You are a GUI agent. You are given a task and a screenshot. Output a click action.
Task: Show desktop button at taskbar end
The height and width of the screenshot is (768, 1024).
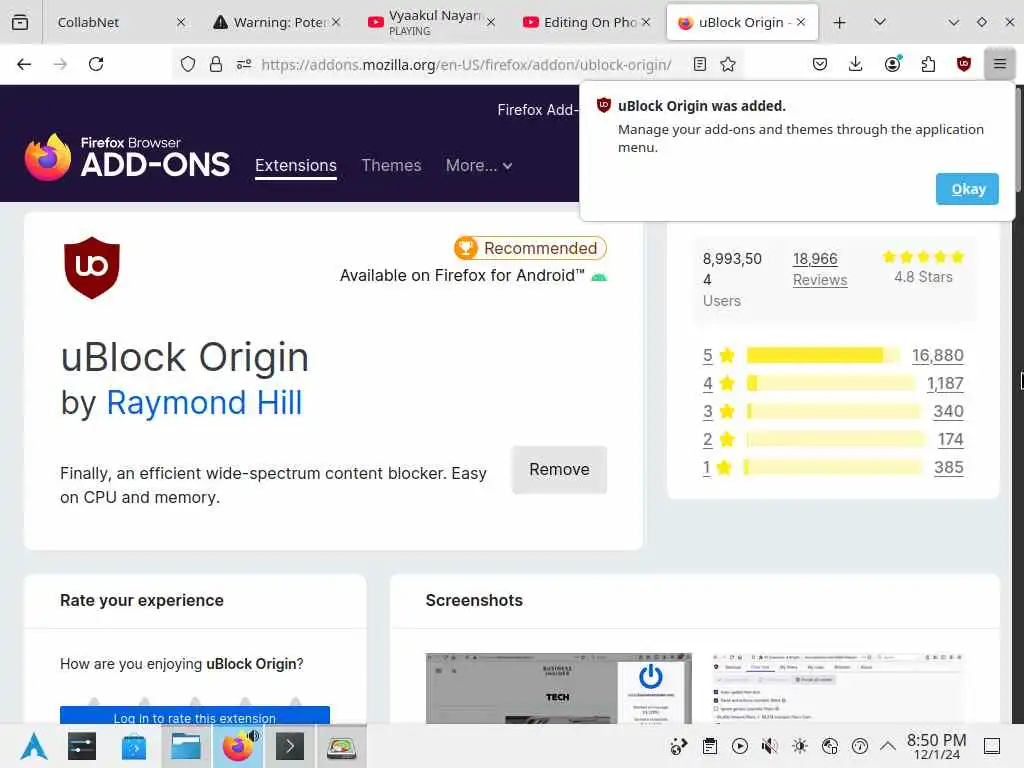(992, 746)
